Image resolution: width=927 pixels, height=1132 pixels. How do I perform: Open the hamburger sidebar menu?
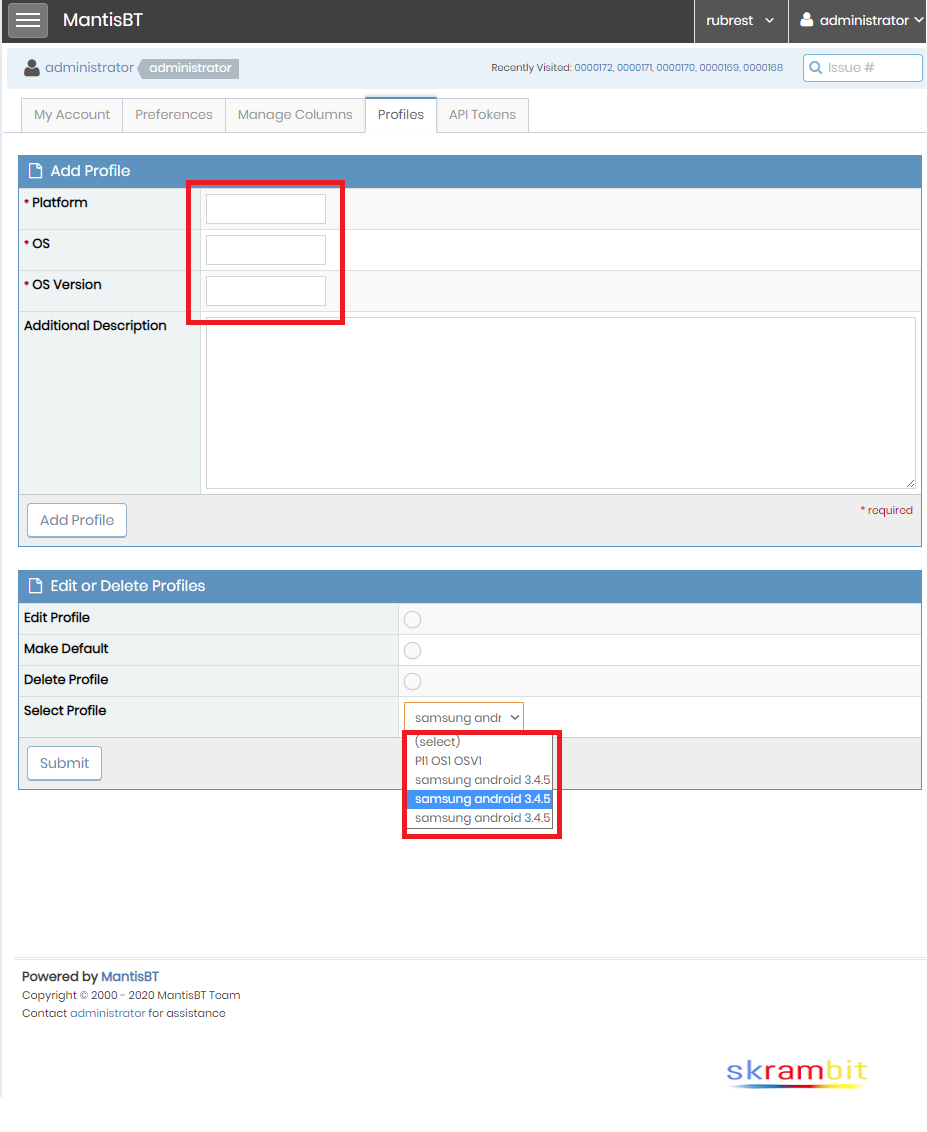pyautogui.click(x=28, y=20)
